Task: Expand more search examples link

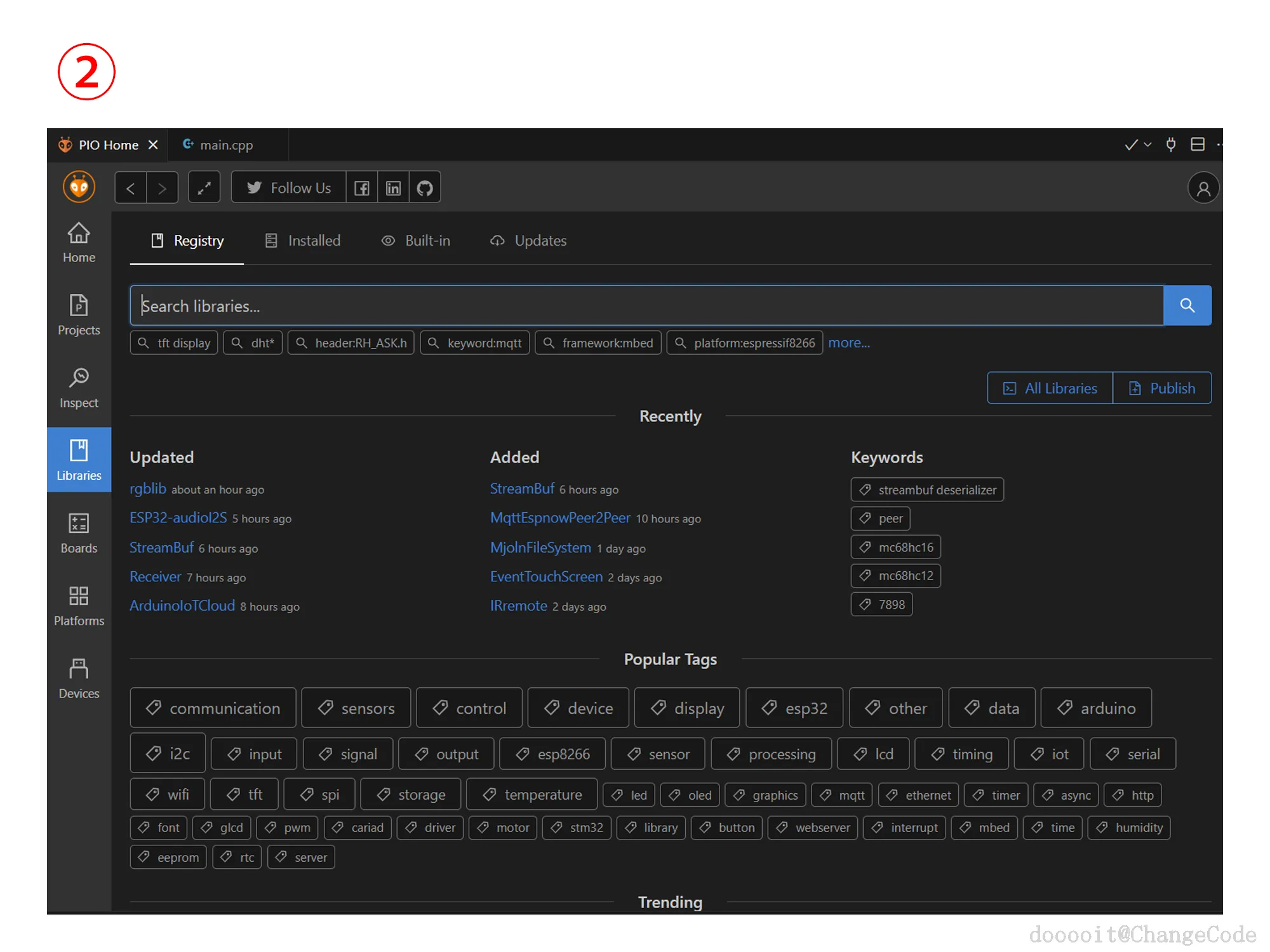Action: [848, 343]
